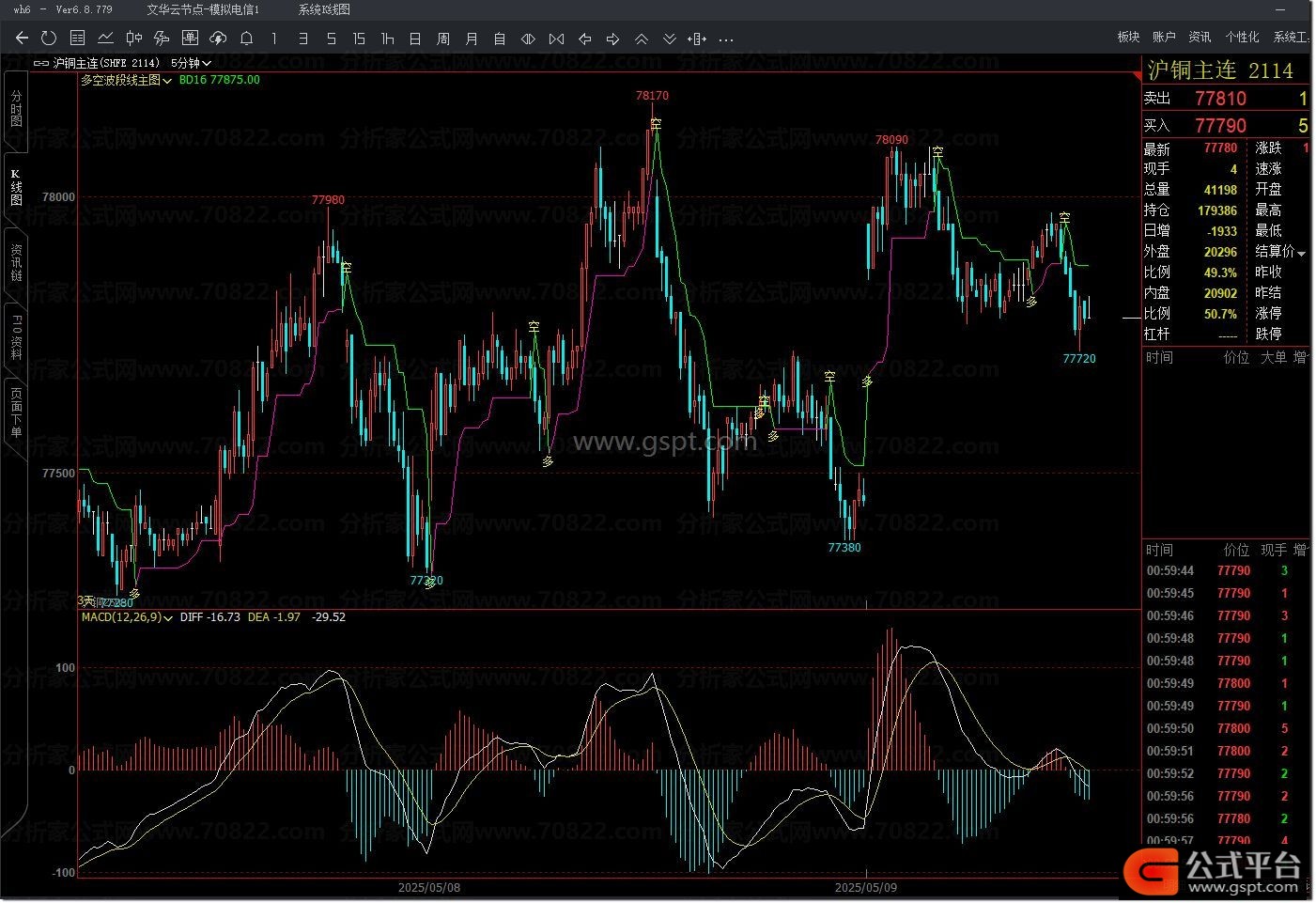The image size is (1316, 903).
Task: Click the 77980 price label
Action: point(328,200)
